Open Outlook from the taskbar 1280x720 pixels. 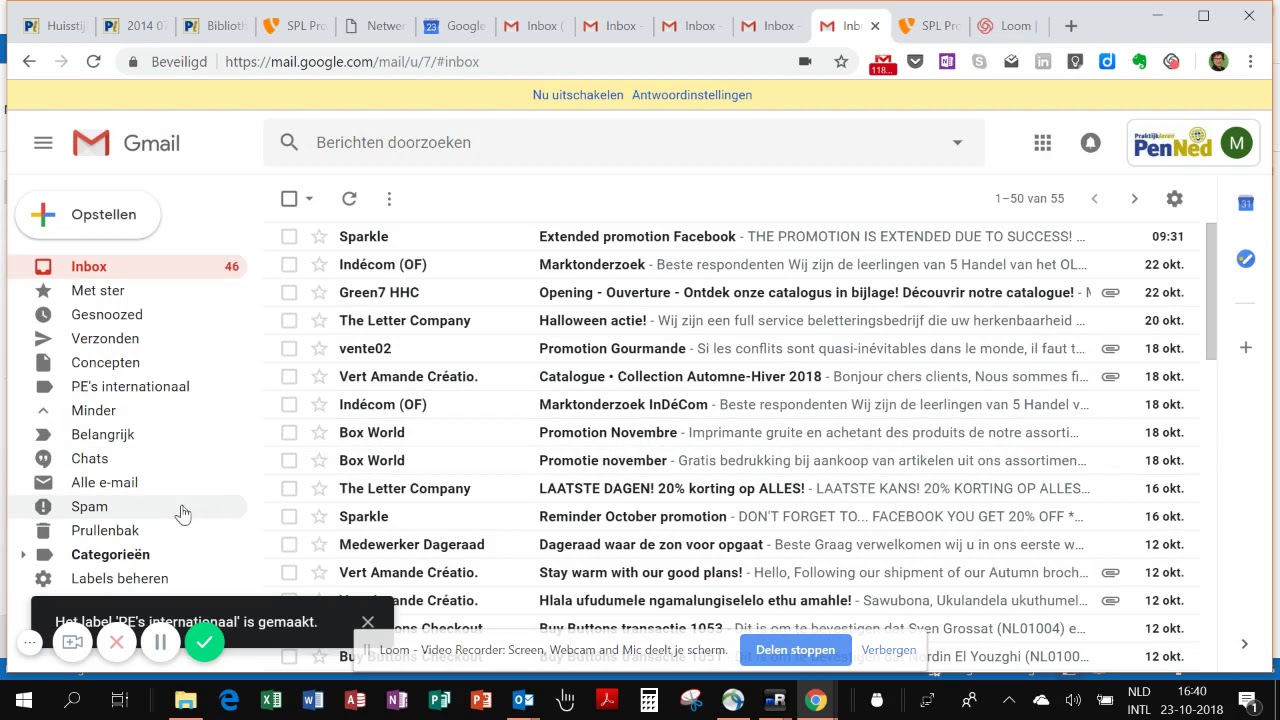523,700
